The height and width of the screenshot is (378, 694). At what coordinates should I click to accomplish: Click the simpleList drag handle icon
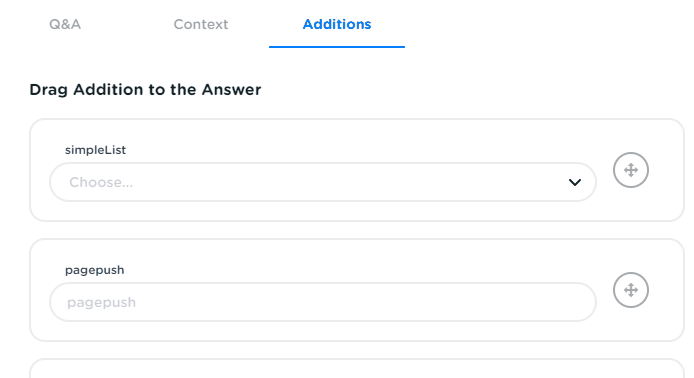pyautogui.click(x=631, y=170)
